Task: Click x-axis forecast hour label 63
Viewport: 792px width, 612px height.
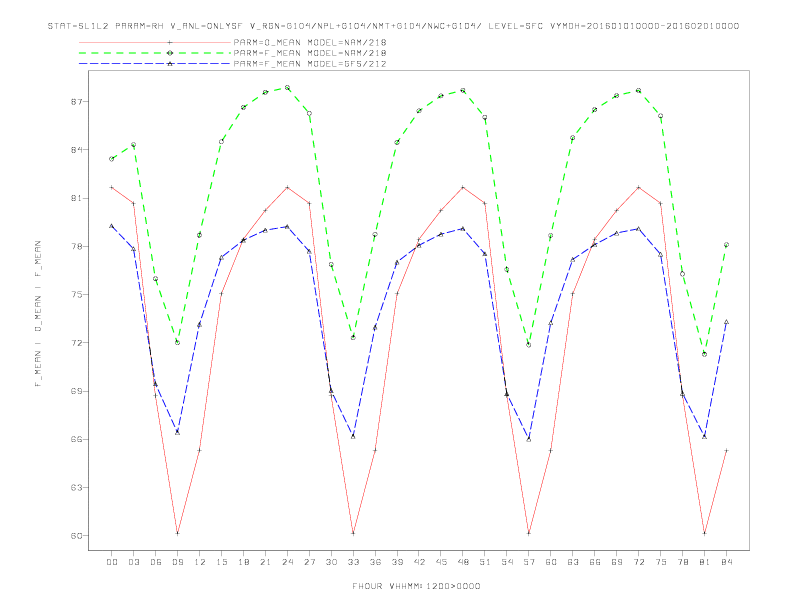Action: click(573, 562)
